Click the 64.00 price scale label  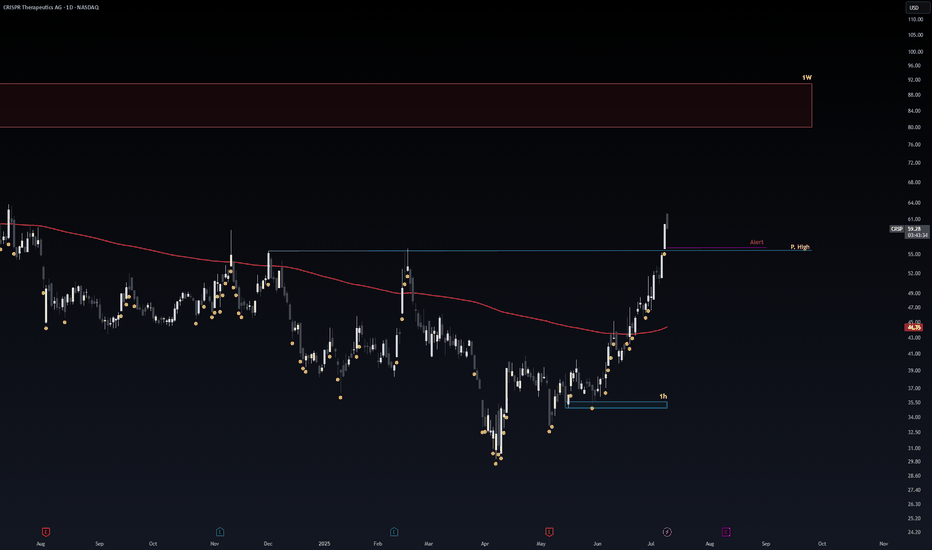click(x=915, y=203)
